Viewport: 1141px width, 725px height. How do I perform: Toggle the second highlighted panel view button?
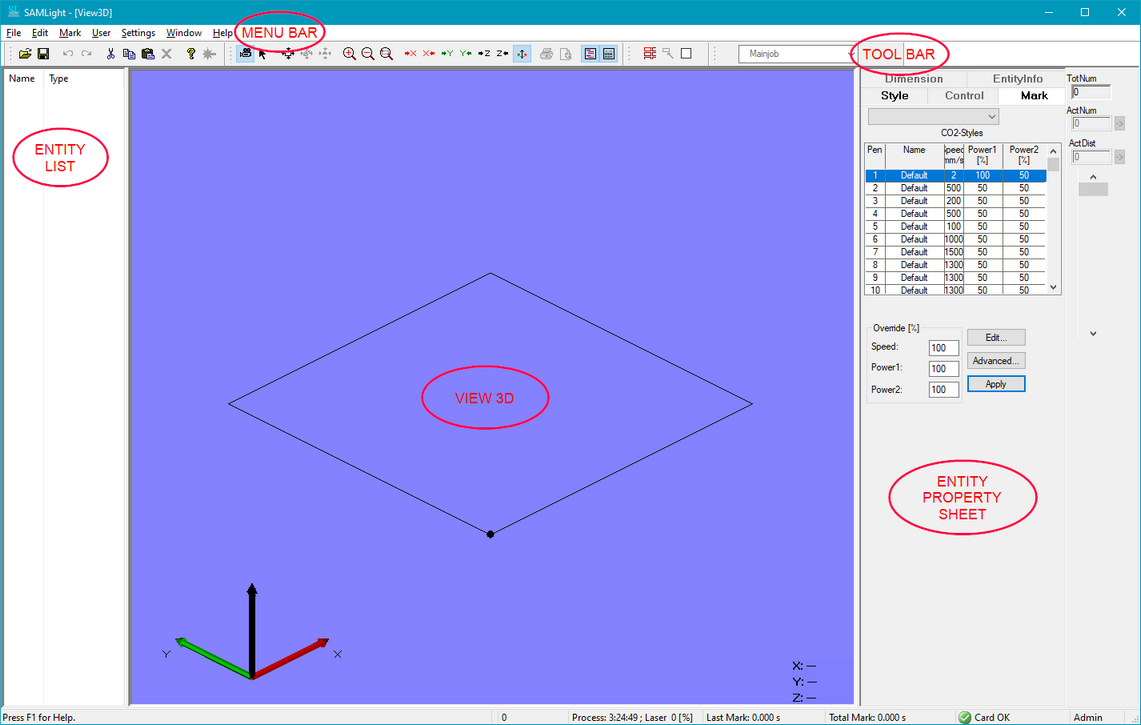pyautogui.click(x=609, y=54)
